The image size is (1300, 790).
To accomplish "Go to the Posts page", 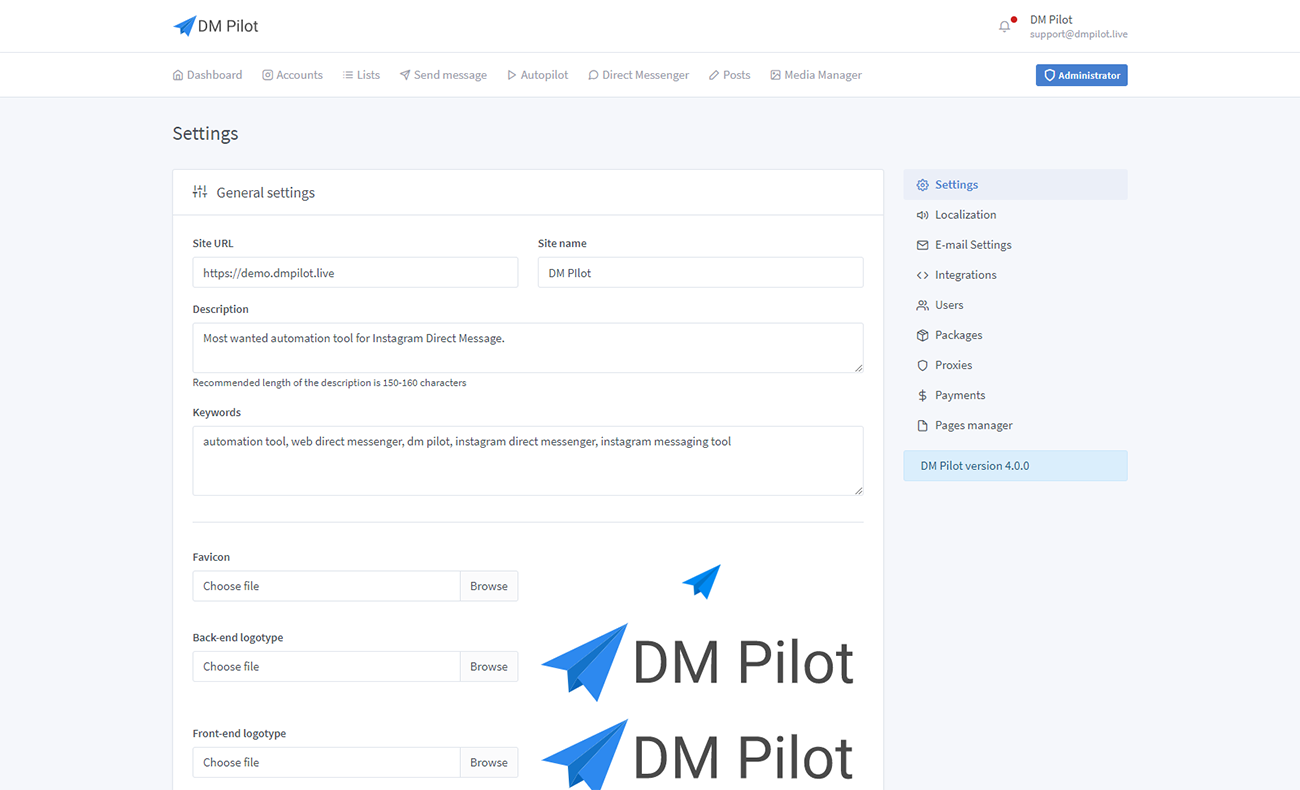I will click(729, 75).
